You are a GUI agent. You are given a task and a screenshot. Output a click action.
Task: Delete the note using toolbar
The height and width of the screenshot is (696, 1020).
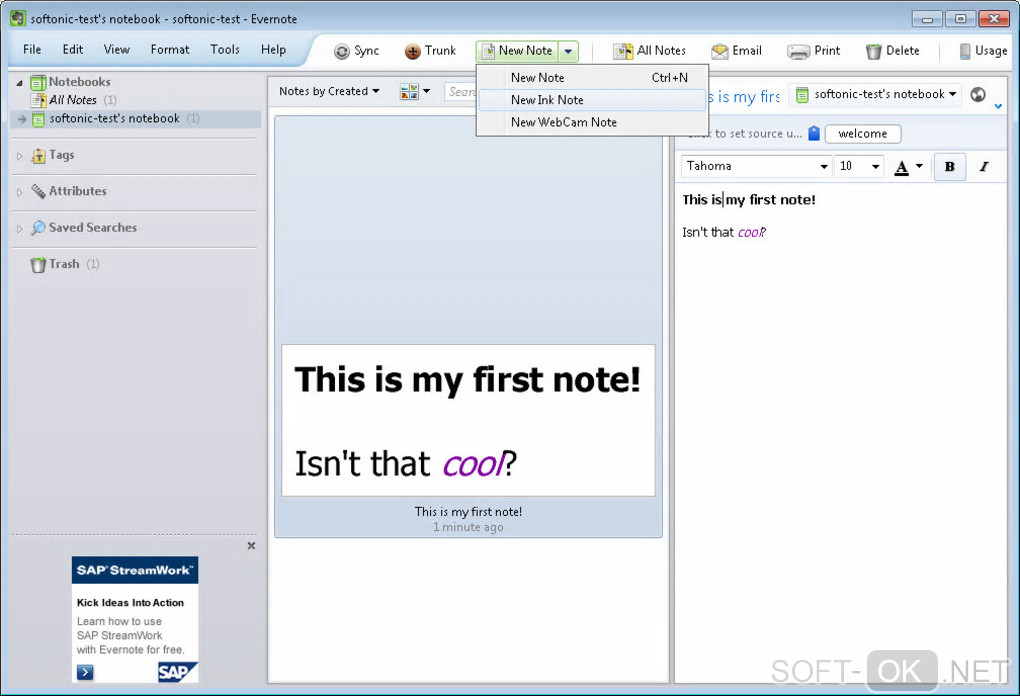pyautogui.click(x=892, y=51)
